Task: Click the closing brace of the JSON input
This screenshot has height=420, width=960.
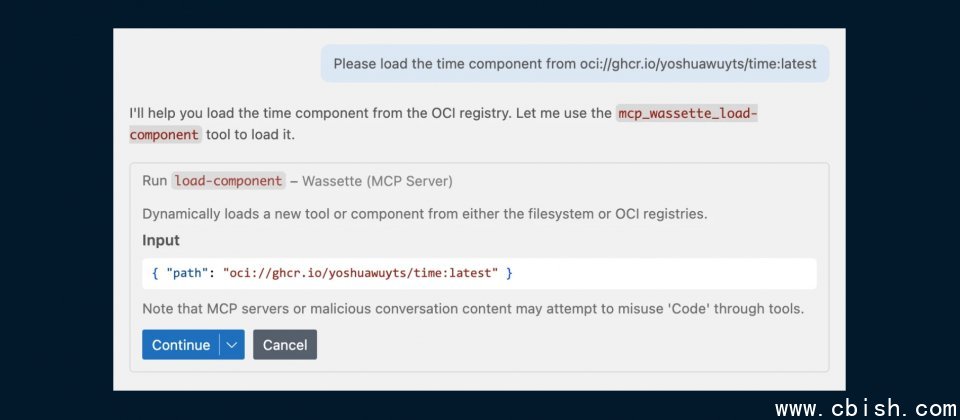Action: click(x=509, y=273)
